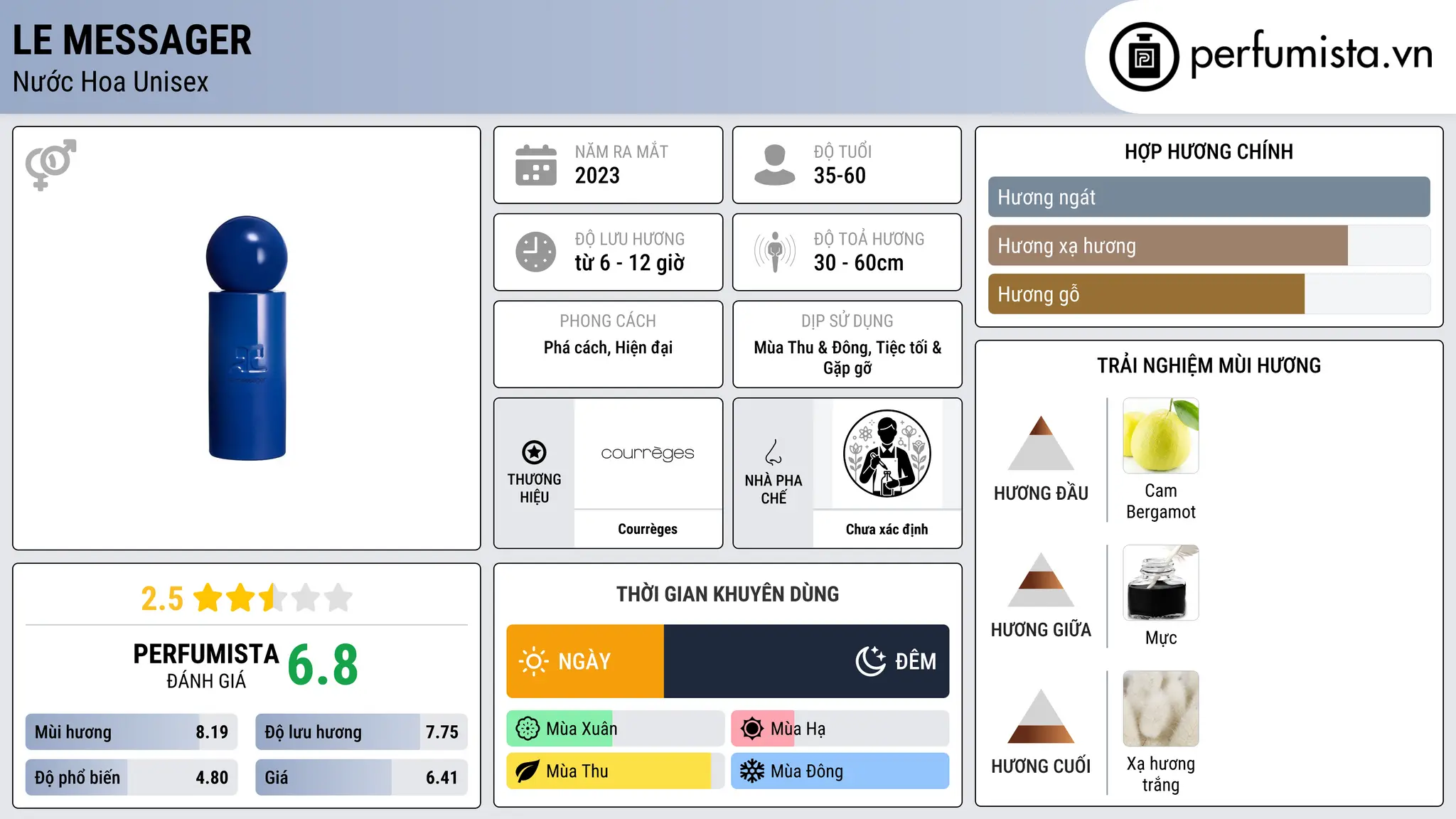Viewport: 1456px width, 819px height.
Task: Click the snowflake icon for Mùa Đông
Action: pos(752,771)
